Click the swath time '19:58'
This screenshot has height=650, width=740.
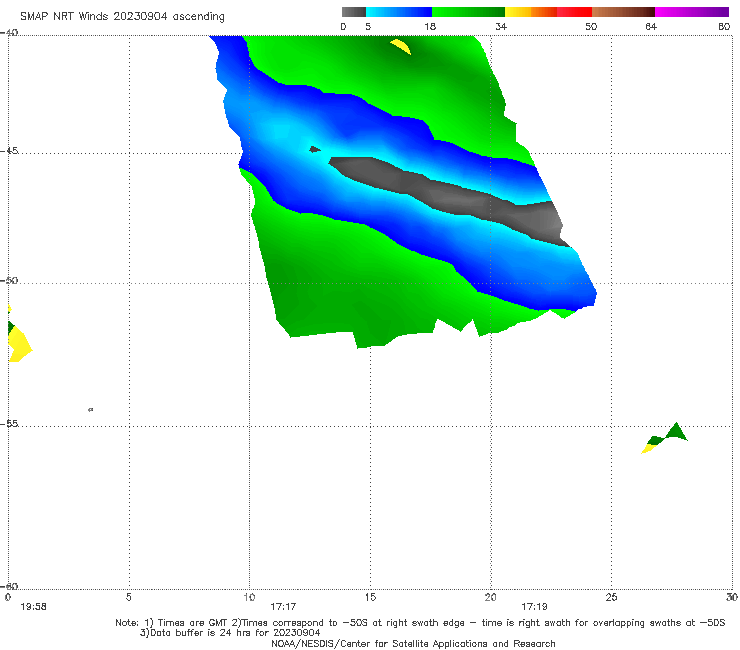click(x=34, y=607)
